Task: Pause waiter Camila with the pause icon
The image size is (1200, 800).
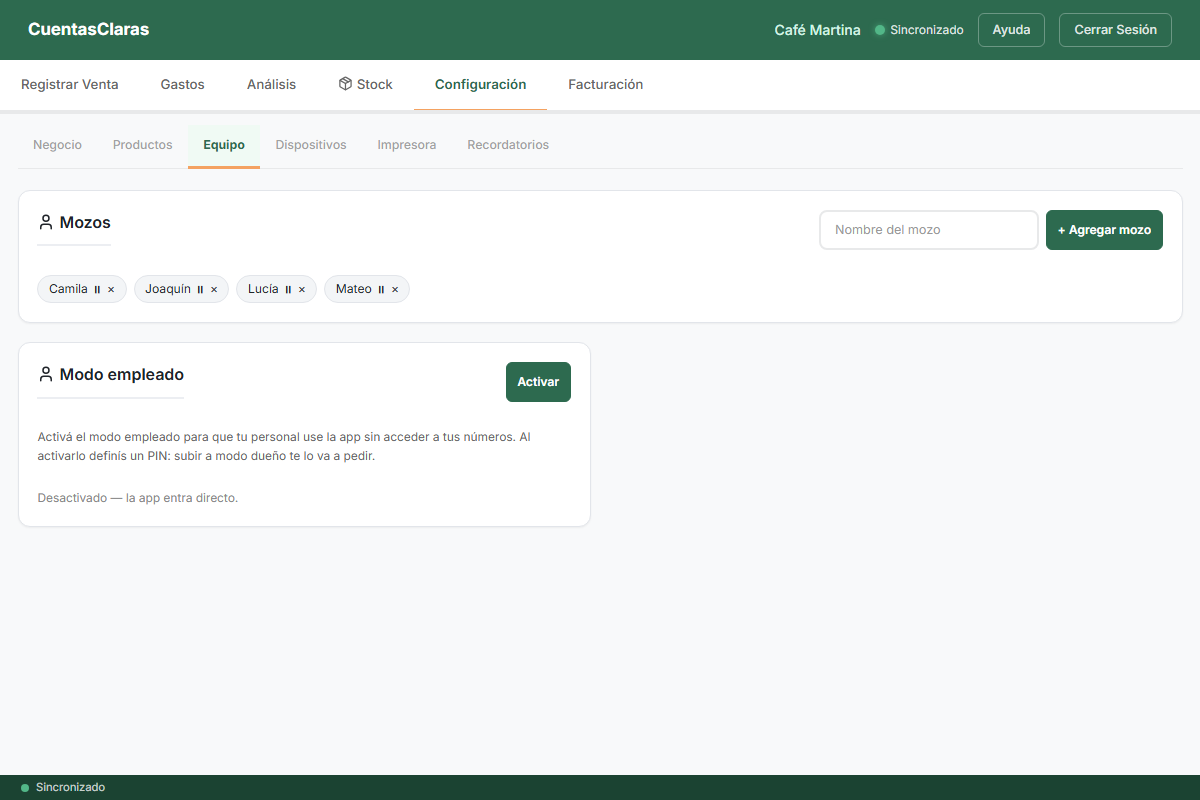Action: [x=97, y=289]
